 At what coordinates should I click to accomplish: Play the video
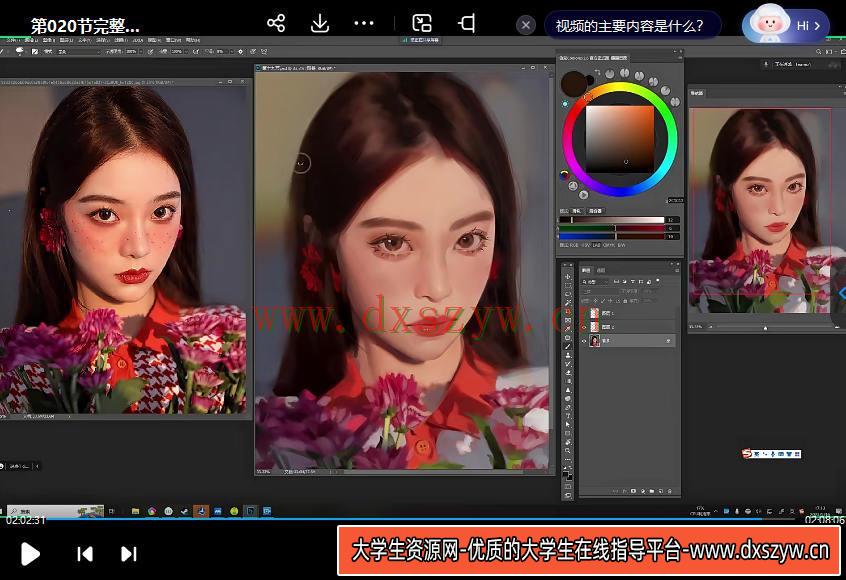click(x=30, y=554)
